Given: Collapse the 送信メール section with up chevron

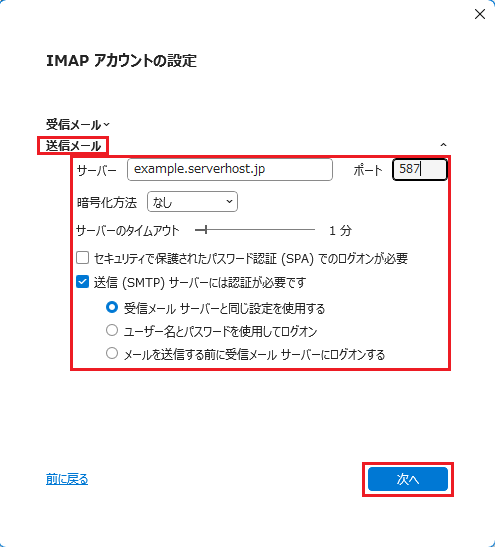Looking at the screenshot, I should tap(443, 144).
